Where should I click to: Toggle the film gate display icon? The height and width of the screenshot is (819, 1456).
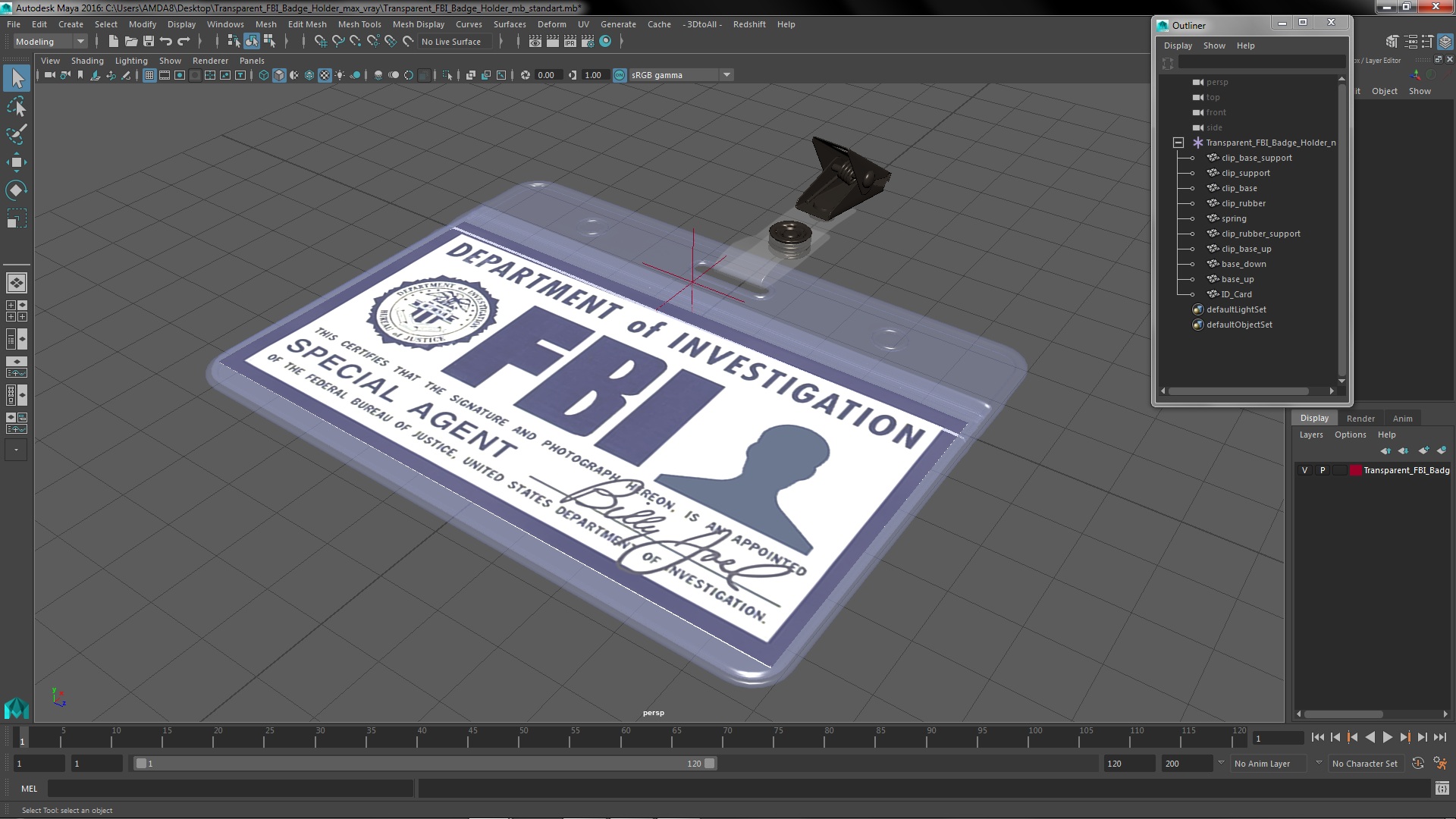pos(165,75)
